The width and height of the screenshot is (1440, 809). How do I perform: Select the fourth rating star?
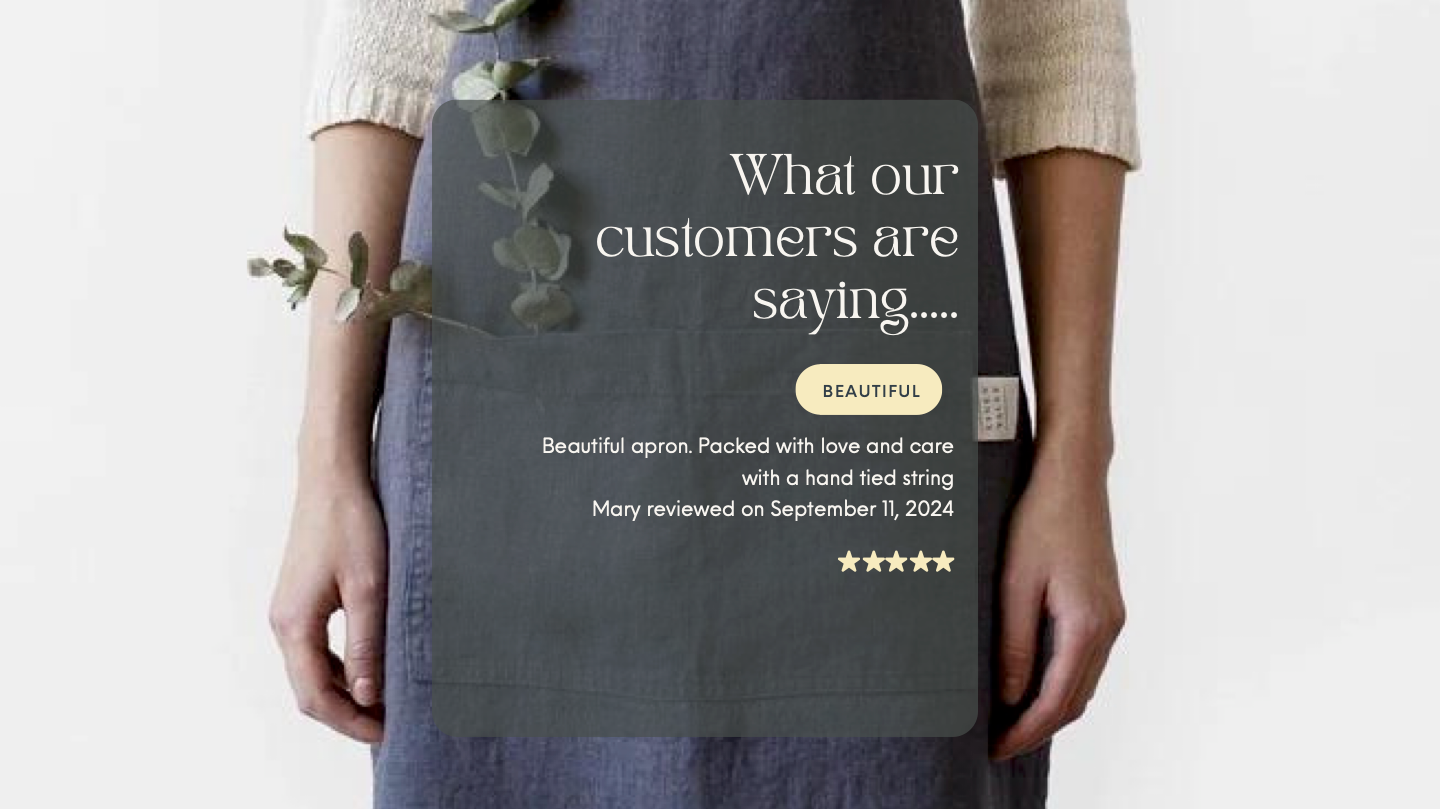pos(920,562)
